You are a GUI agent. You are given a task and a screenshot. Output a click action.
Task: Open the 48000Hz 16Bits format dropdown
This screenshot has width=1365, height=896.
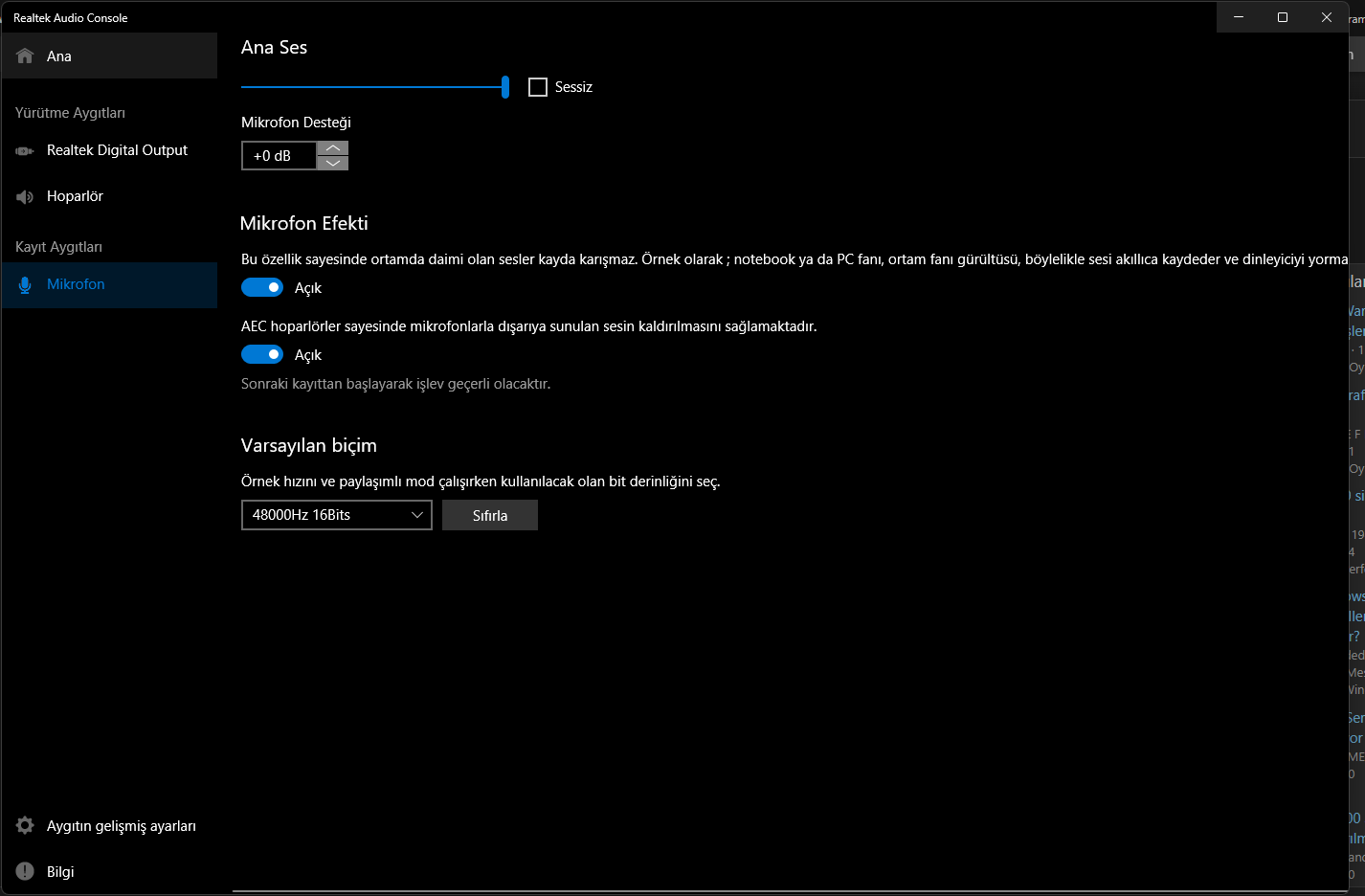[x=337, y=515]
